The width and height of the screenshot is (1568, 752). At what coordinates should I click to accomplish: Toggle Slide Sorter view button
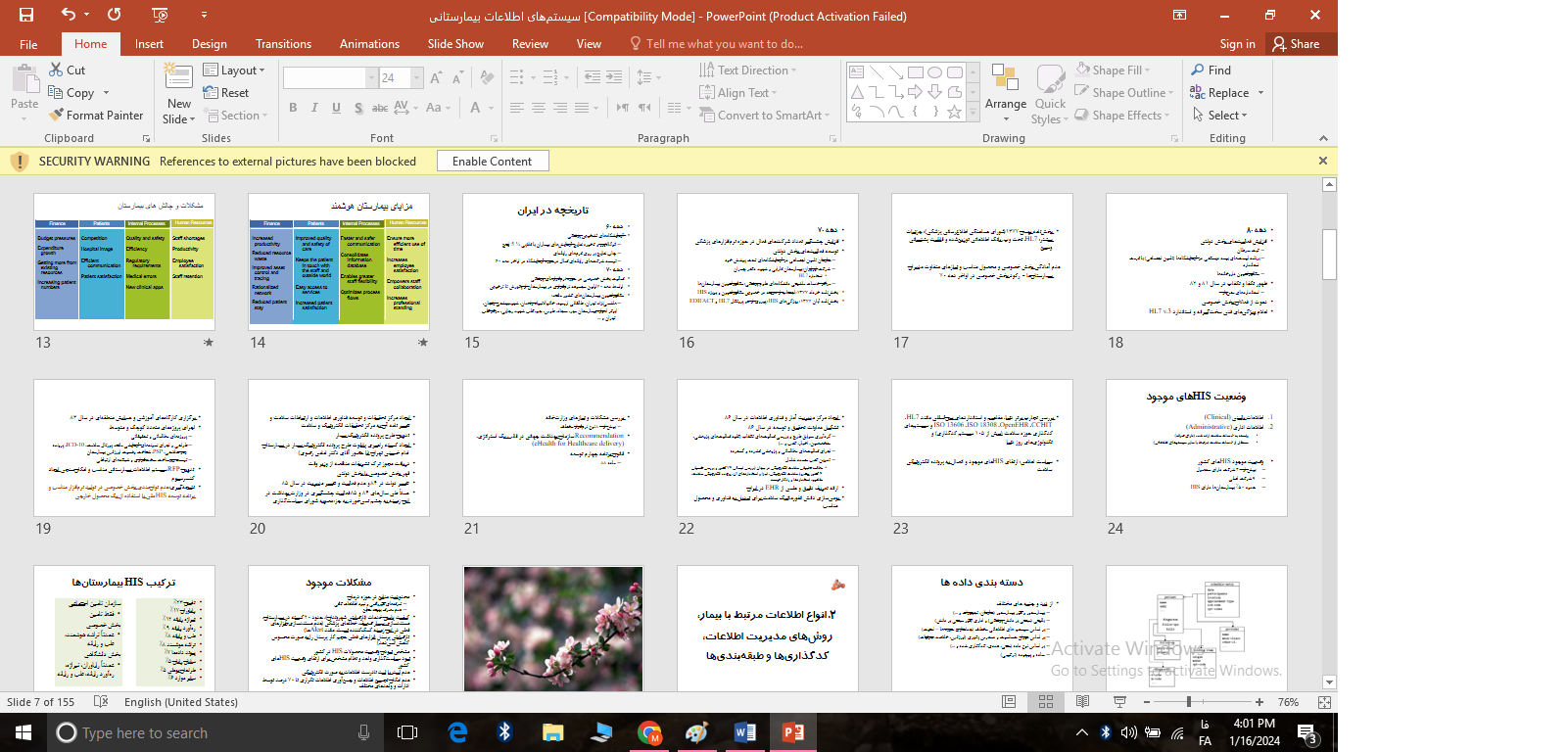pyautogui.click(x=1045, y=702)
